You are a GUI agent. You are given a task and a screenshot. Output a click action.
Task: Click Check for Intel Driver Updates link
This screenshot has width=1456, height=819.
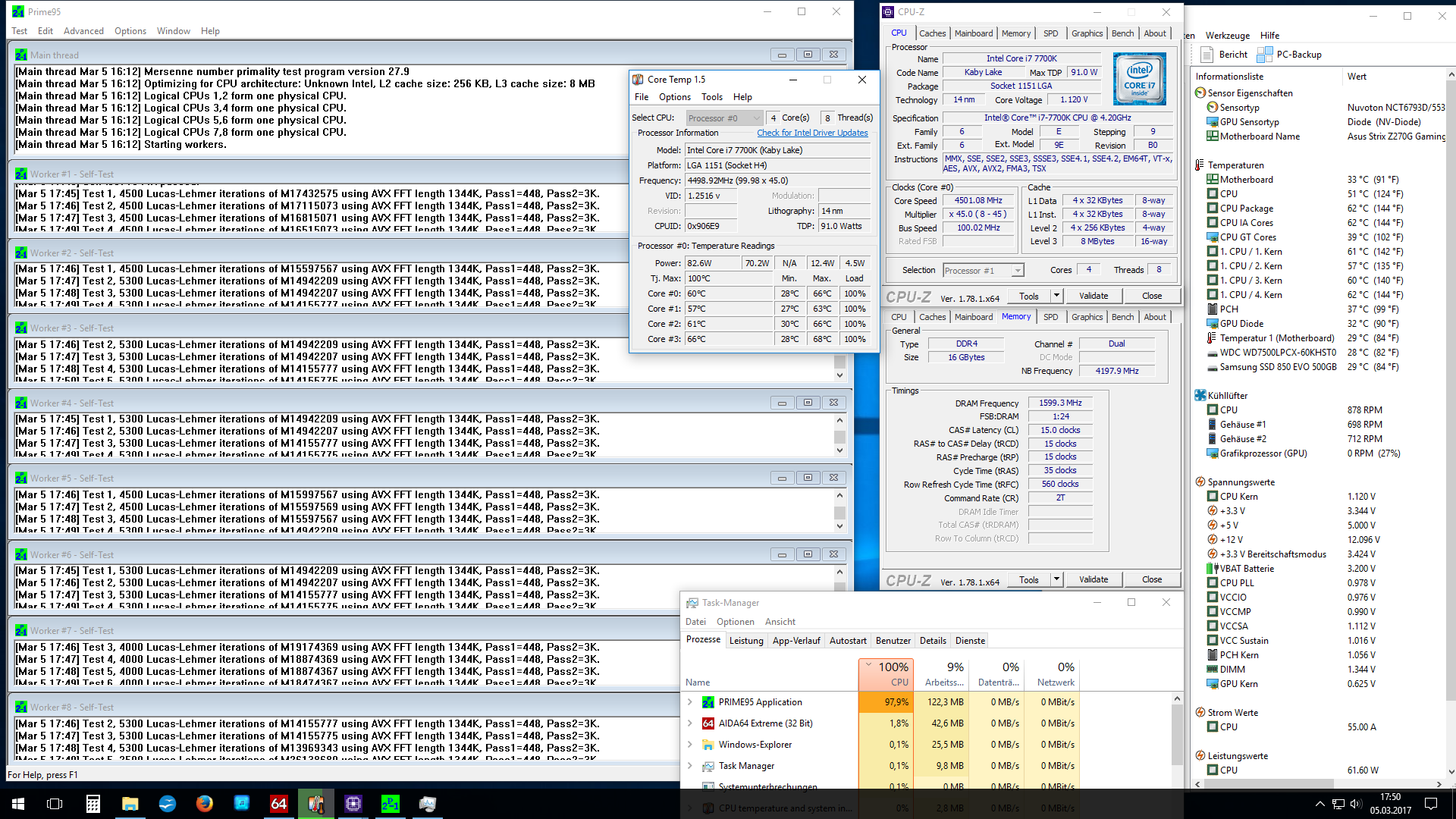tap(812, 133)
